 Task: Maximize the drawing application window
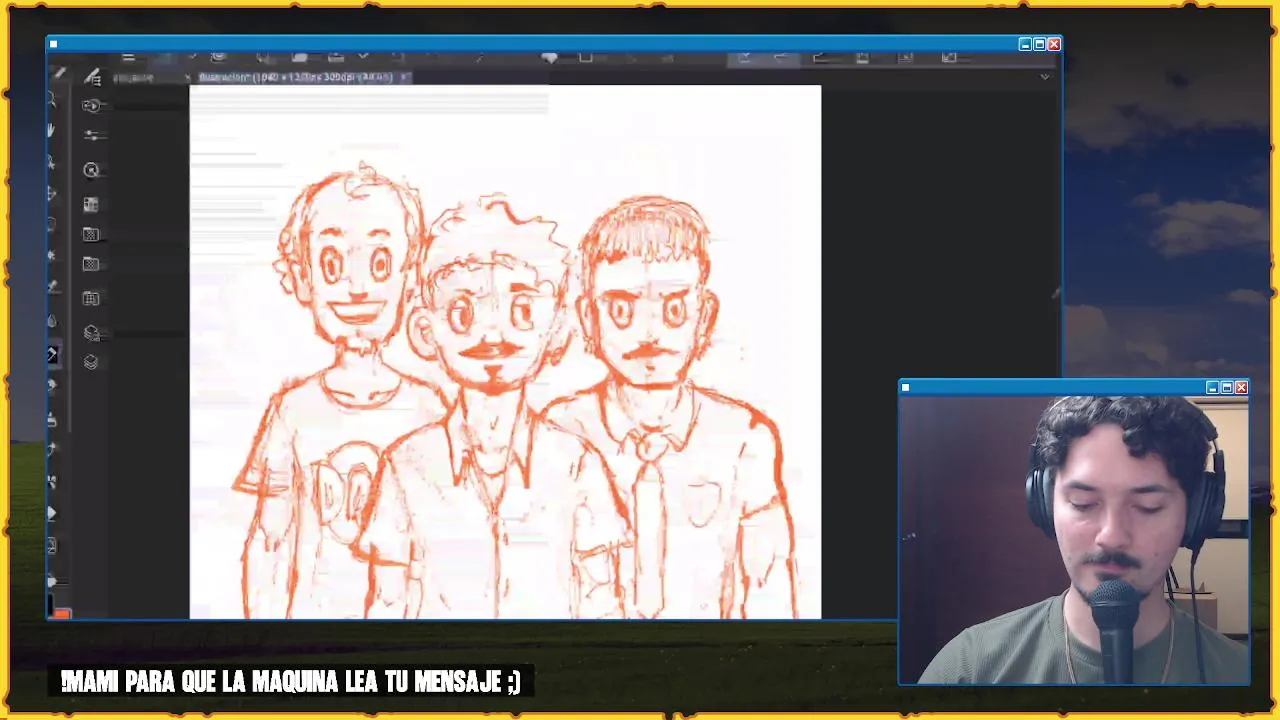point(1039,44)
